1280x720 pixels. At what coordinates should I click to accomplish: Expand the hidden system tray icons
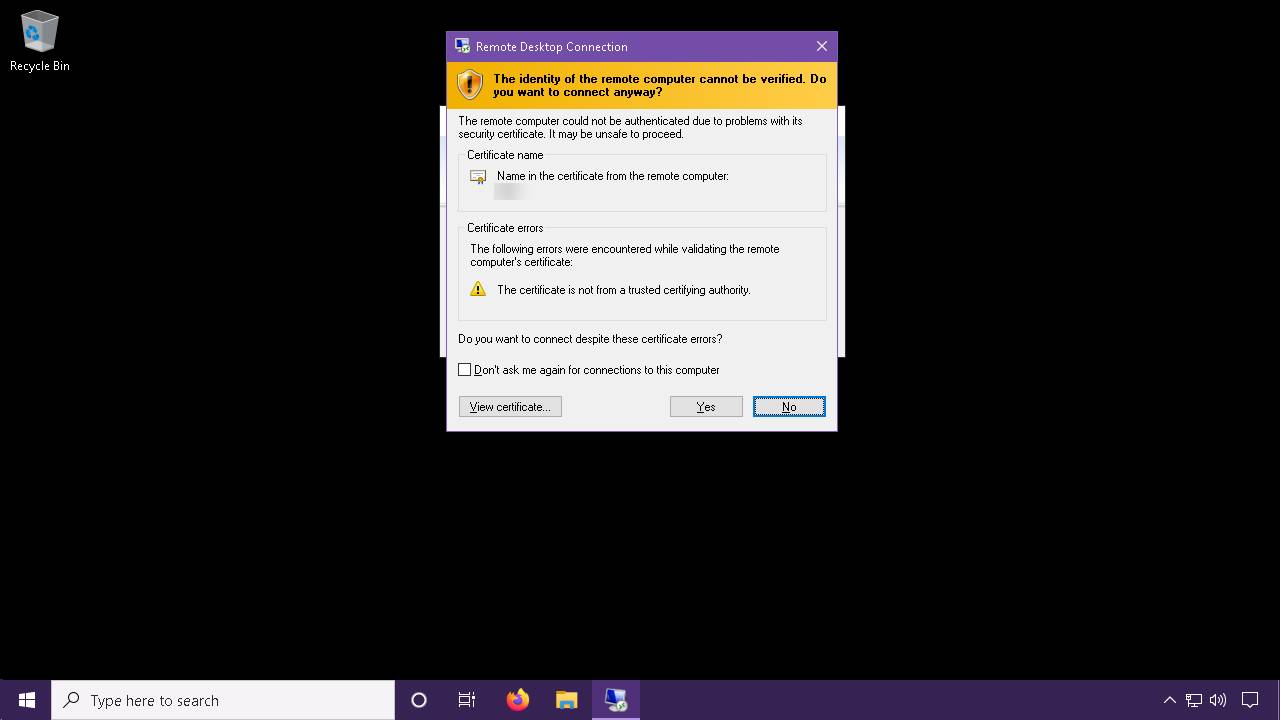pyautogui.click(x=1169, y=700)
